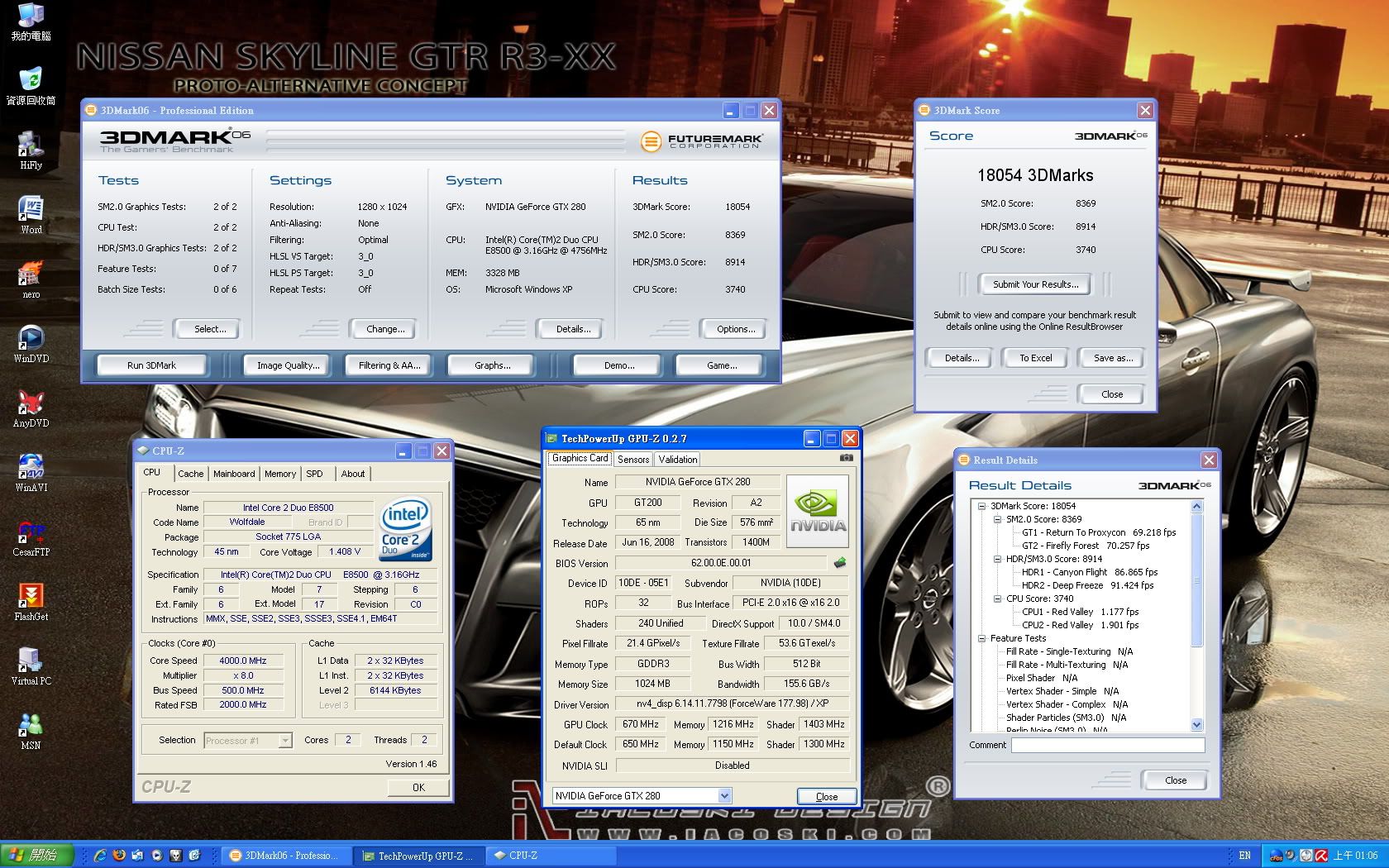Image resolution: width=1389 pixels, height=868 pixels.
Task: Collapse the CPU Score tree node
Action: tap(997, 599)
